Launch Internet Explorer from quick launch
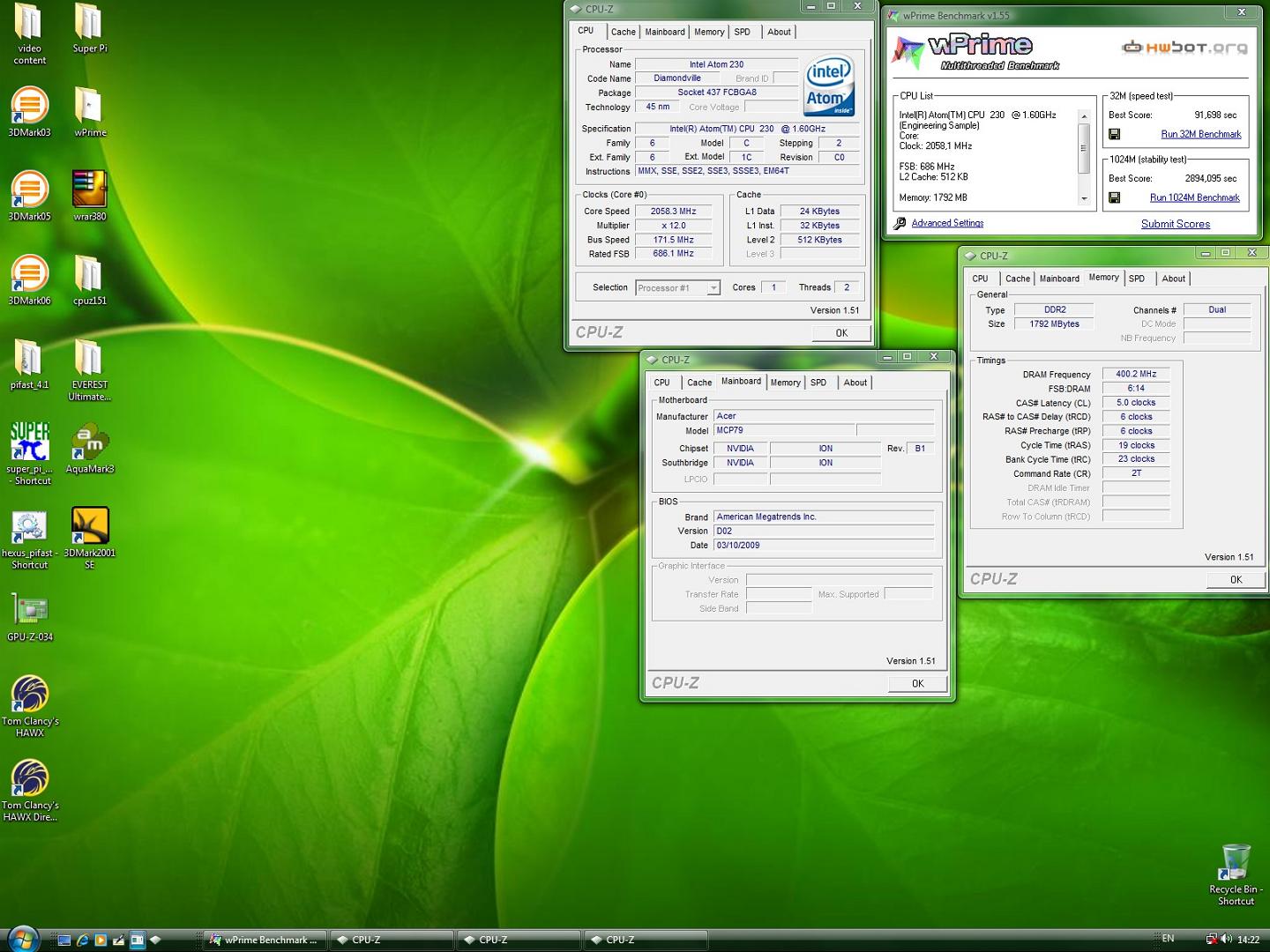The image size is (1270, 952). (x=82, y=940)
